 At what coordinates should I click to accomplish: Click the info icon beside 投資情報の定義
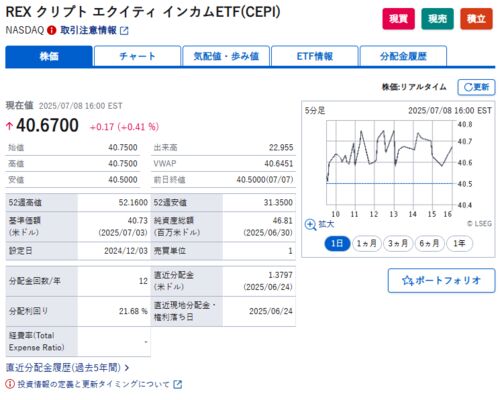tap(10, 384)
